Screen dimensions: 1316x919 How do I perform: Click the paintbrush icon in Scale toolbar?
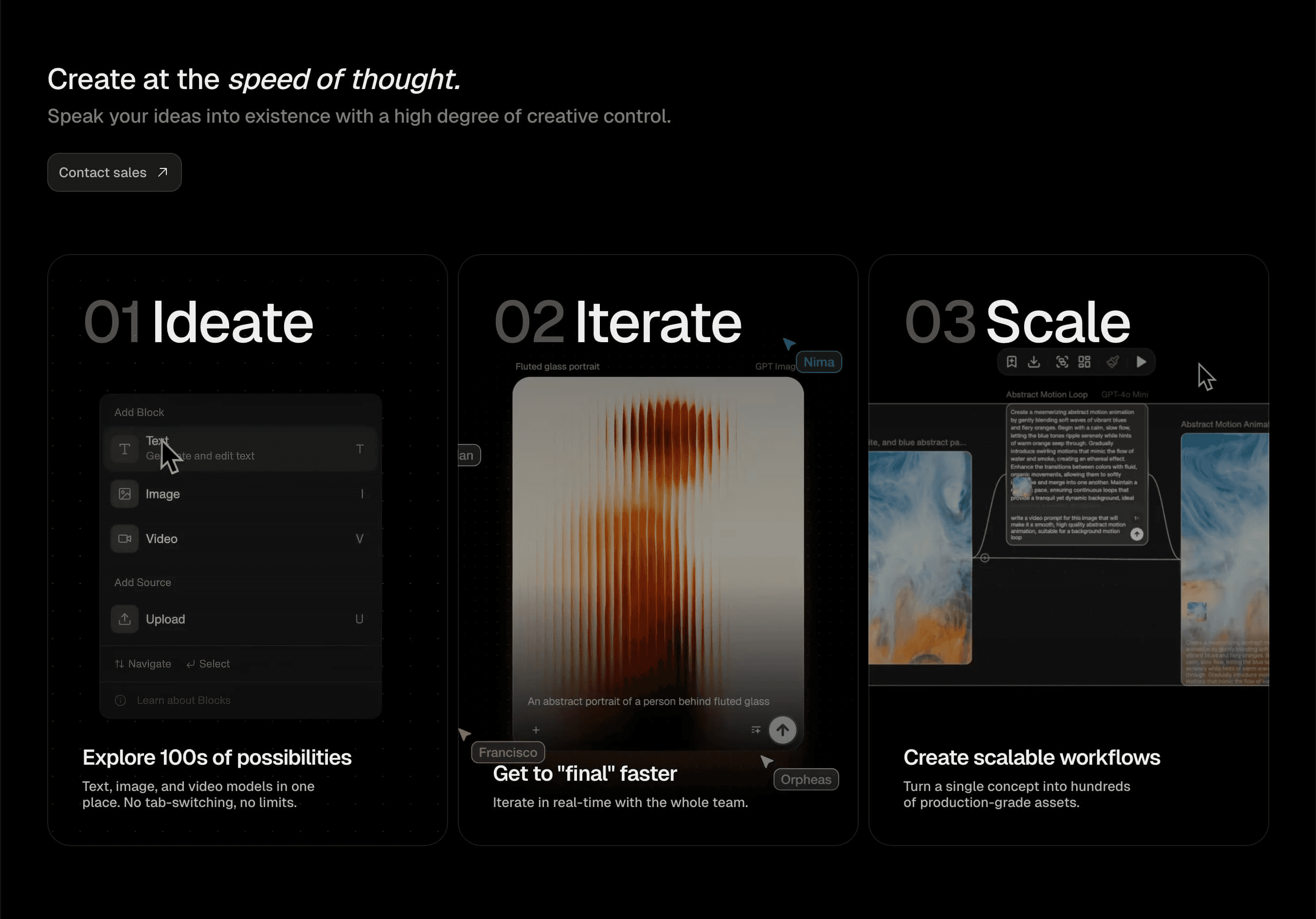[x=1112, y=362]
